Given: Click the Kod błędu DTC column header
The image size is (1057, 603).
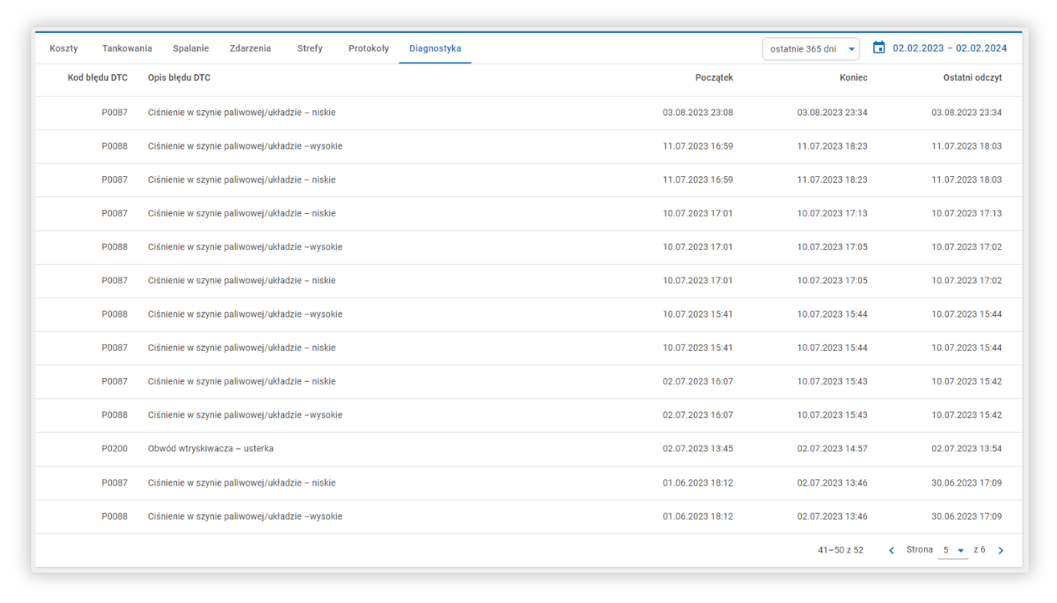Looking at the screenshot, I should click(98, 78).
